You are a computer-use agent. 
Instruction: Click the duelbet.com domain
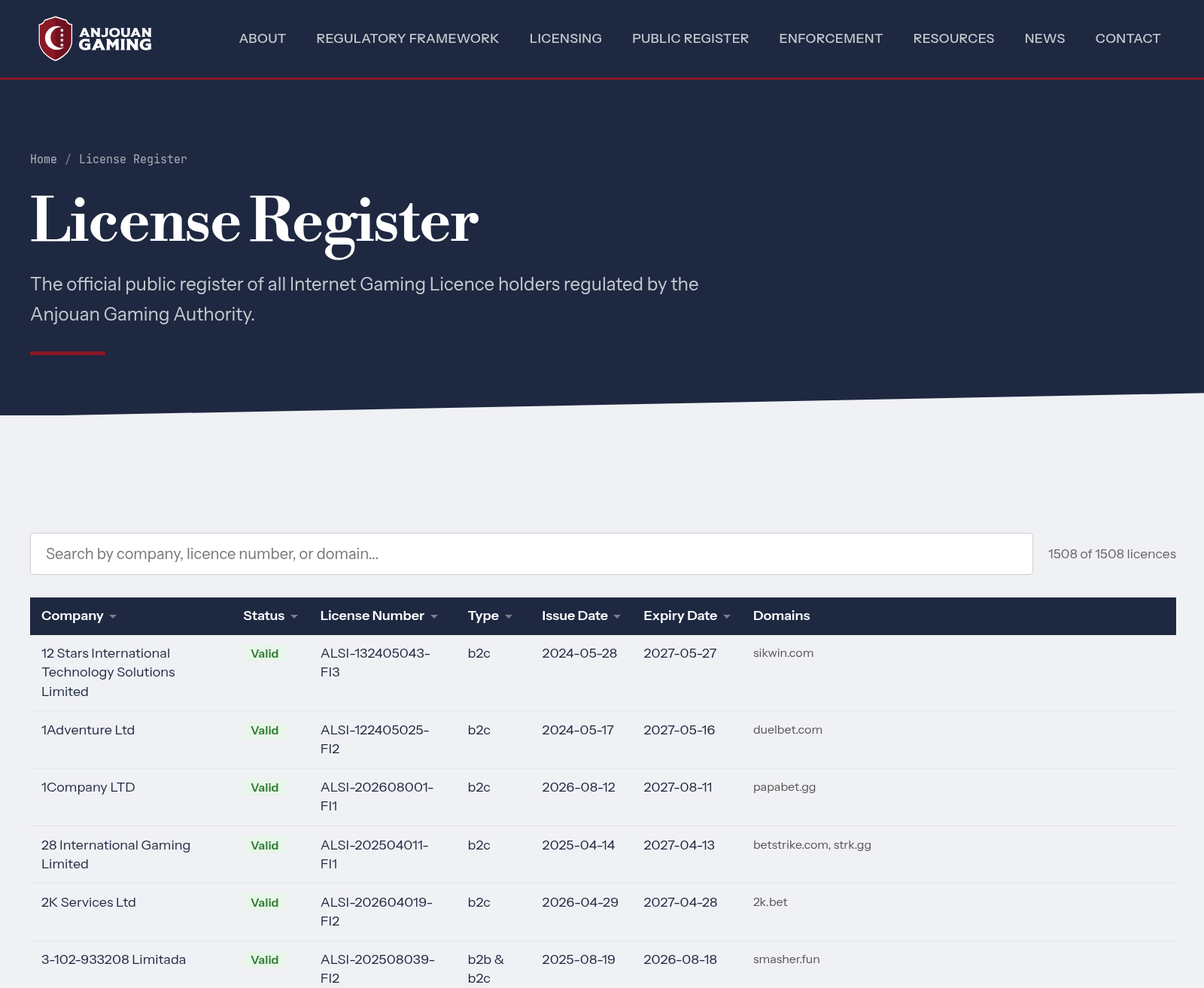click(788, 730)
